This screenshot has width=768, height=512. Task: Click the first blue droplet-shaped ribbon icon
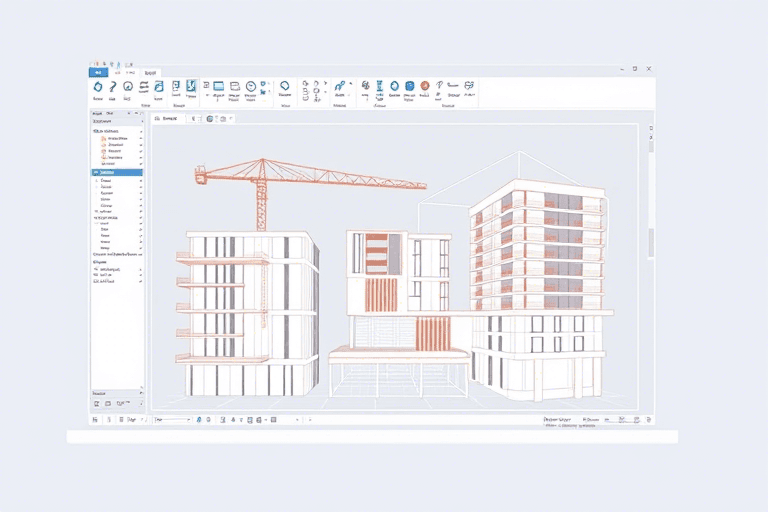(x=98, y=87)
